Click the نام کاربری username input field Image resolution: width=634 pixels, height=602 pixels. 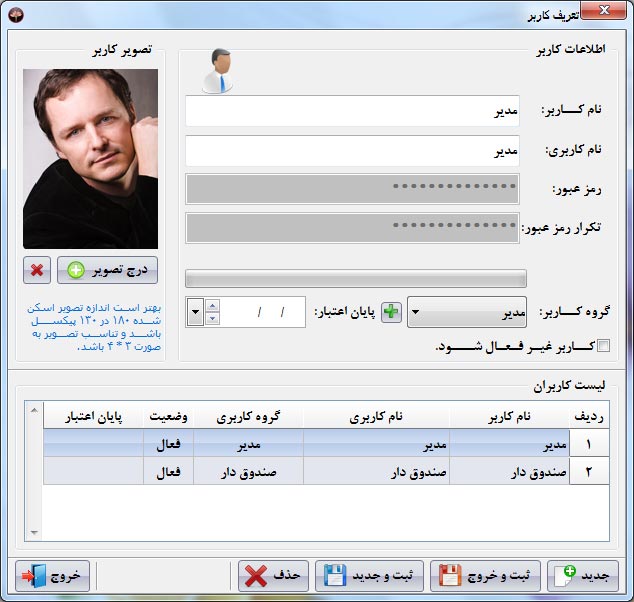click(352, 151)
